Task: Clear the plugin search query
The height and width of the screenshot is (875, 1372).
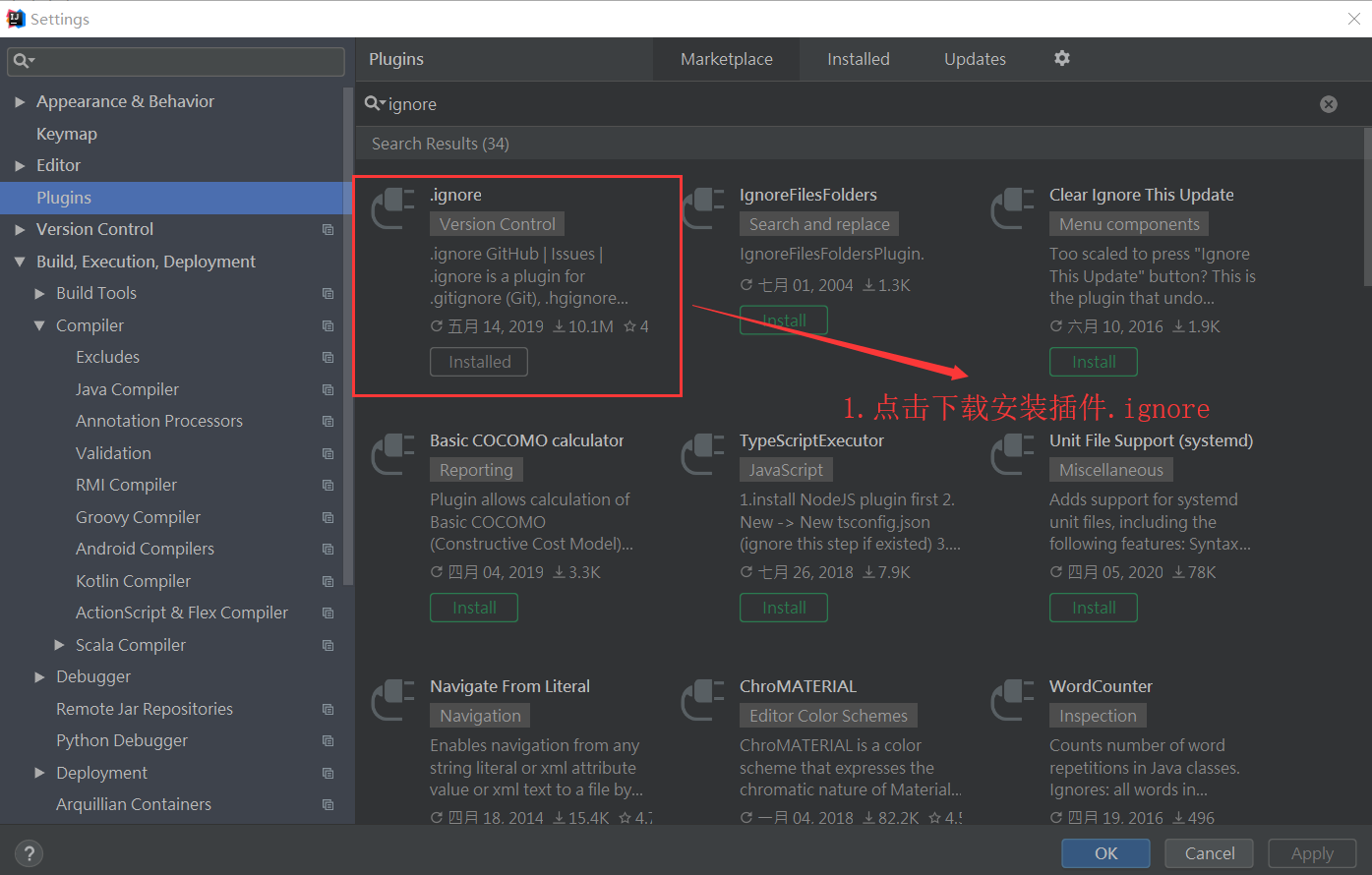Action: tap(1329, 104)
